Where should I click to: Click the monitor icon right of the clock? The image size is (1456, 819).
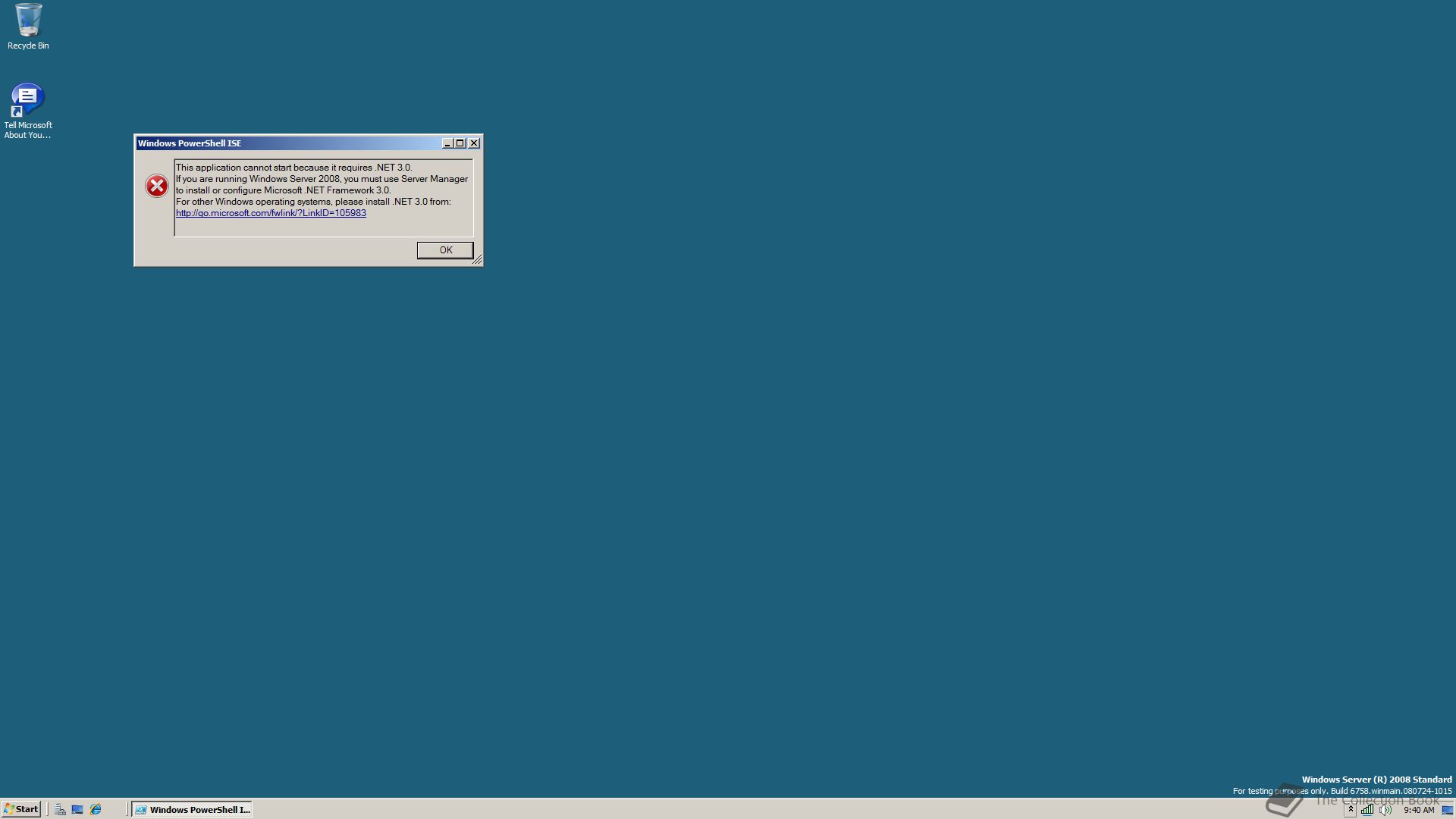click(x=1447, y=810)
